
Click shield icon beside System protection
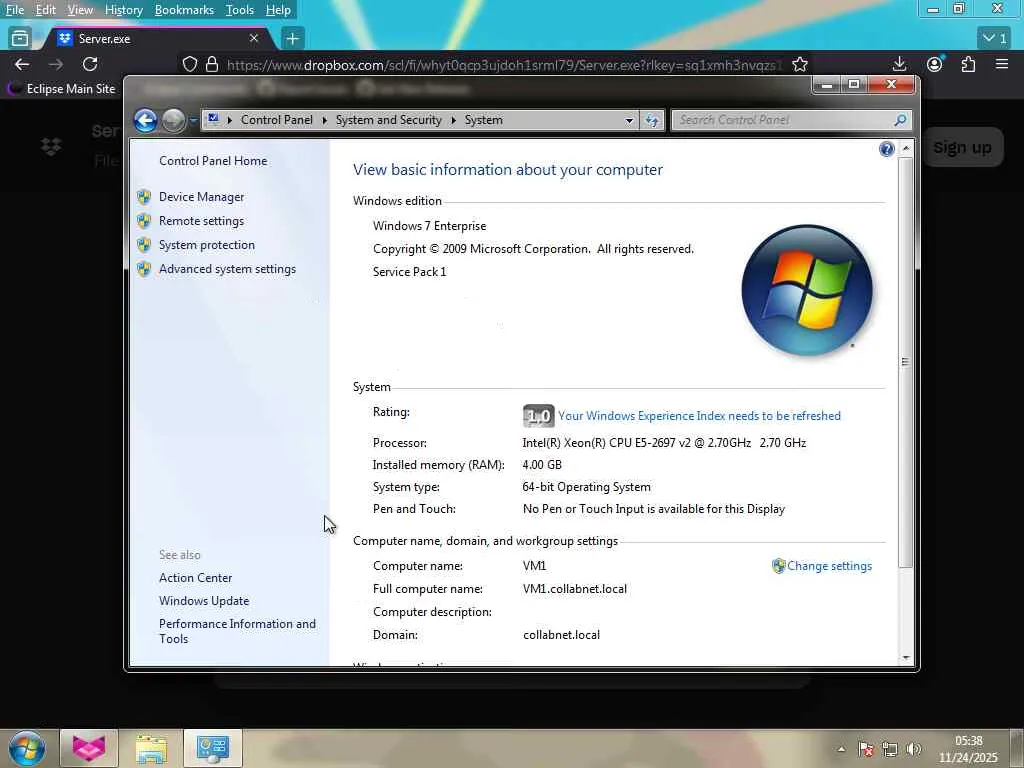(x=144, y=245)
